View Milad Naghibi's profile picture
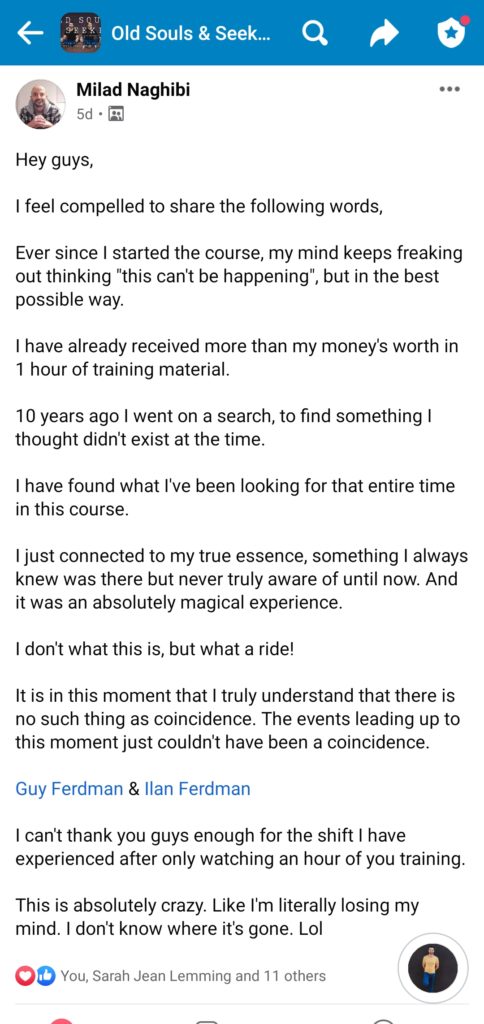484x1024 pixels. (41, 104)
